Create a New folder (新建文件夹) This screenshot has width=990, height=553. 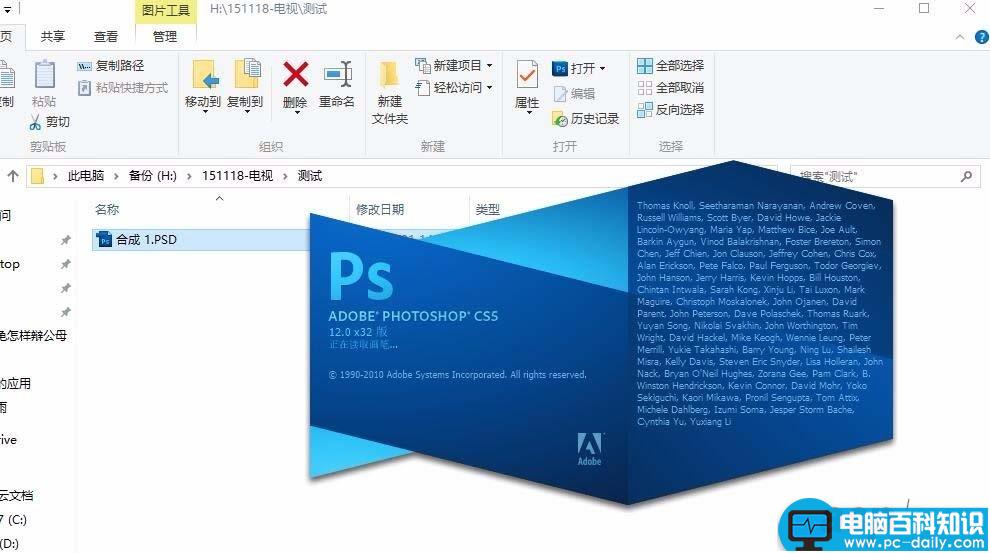390,92
